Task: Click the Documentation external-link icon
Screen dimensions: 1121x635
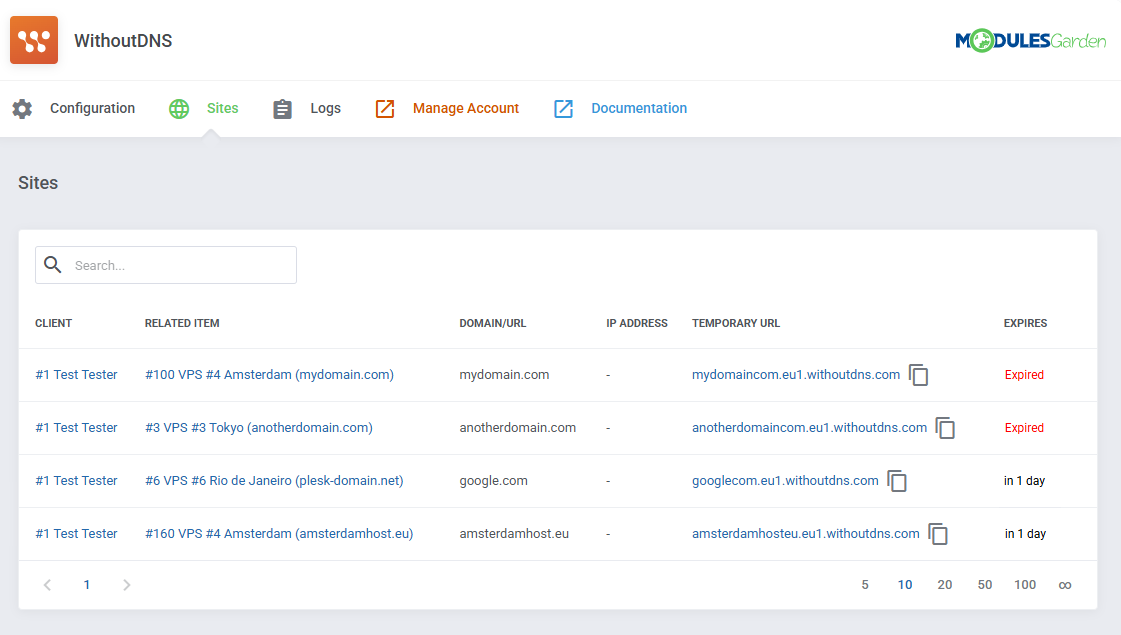Action: [x=563, y=109]
